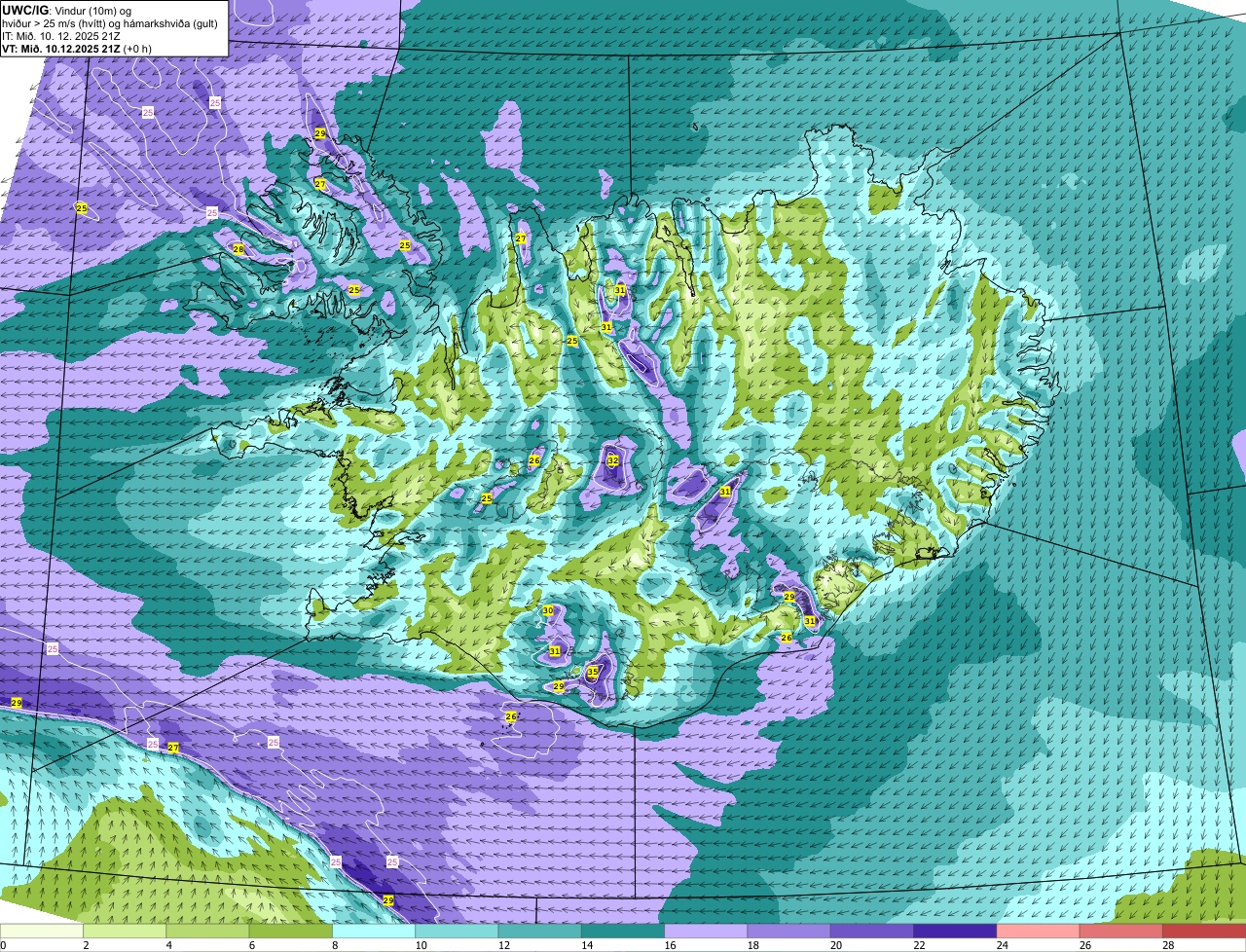The height and width of the screenshot is (952, 1246).
Task: Select the 8–10 m/s pale cyan legend swatch
Action: 374,931
